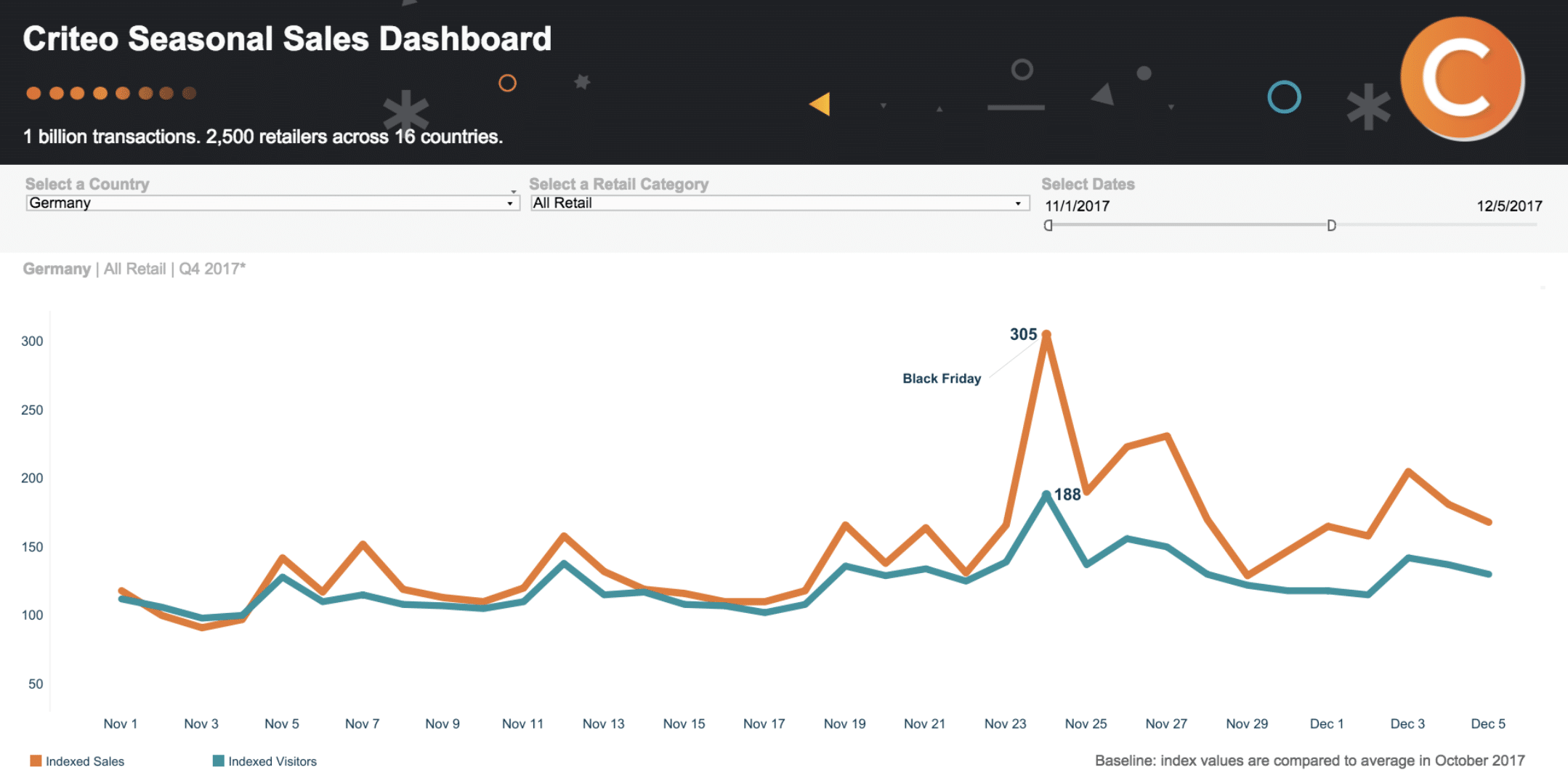
Task: Click the Indexed Sales legend label
Action: [85, 761]
